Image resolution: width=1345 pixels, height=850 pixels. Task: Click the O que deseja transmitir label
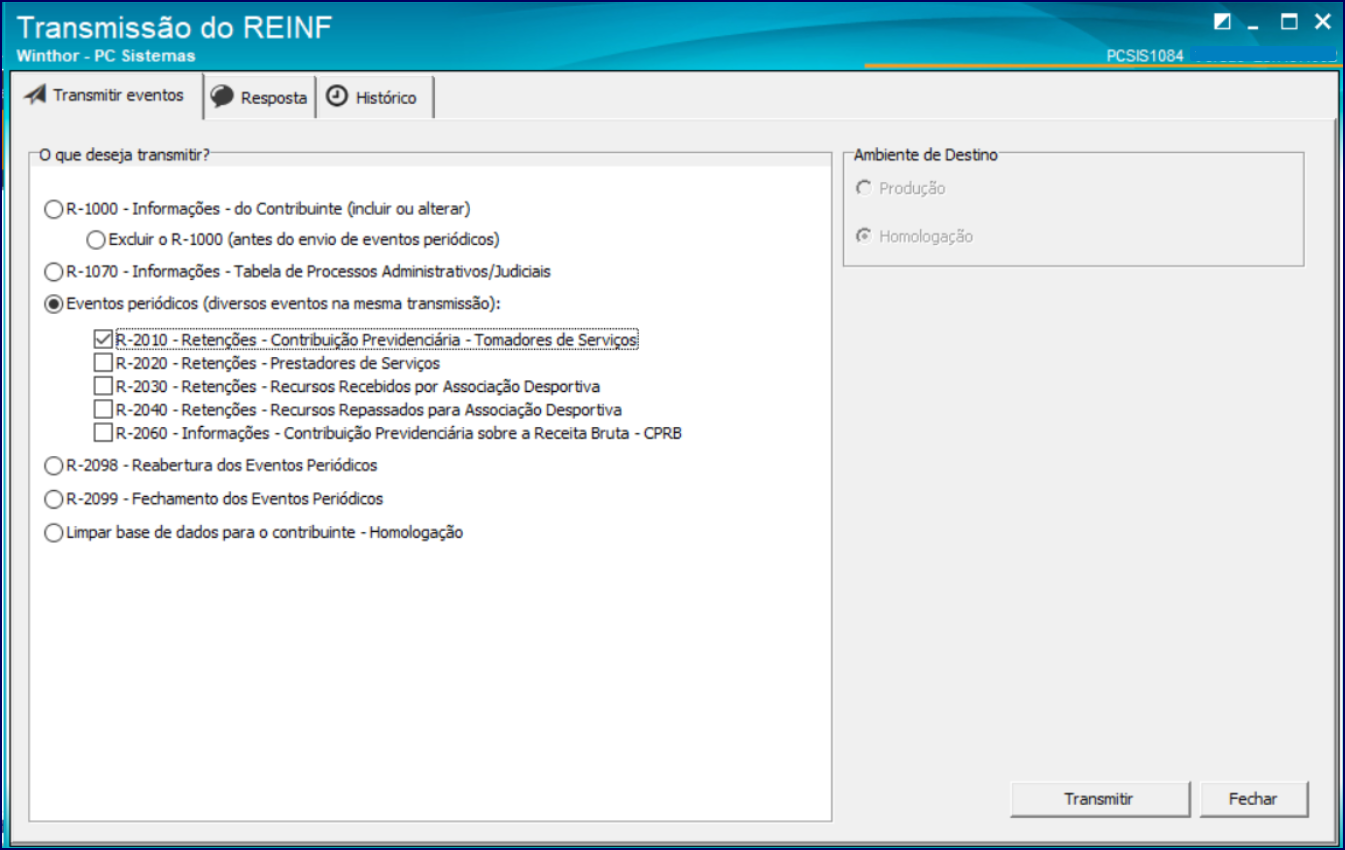124,155
